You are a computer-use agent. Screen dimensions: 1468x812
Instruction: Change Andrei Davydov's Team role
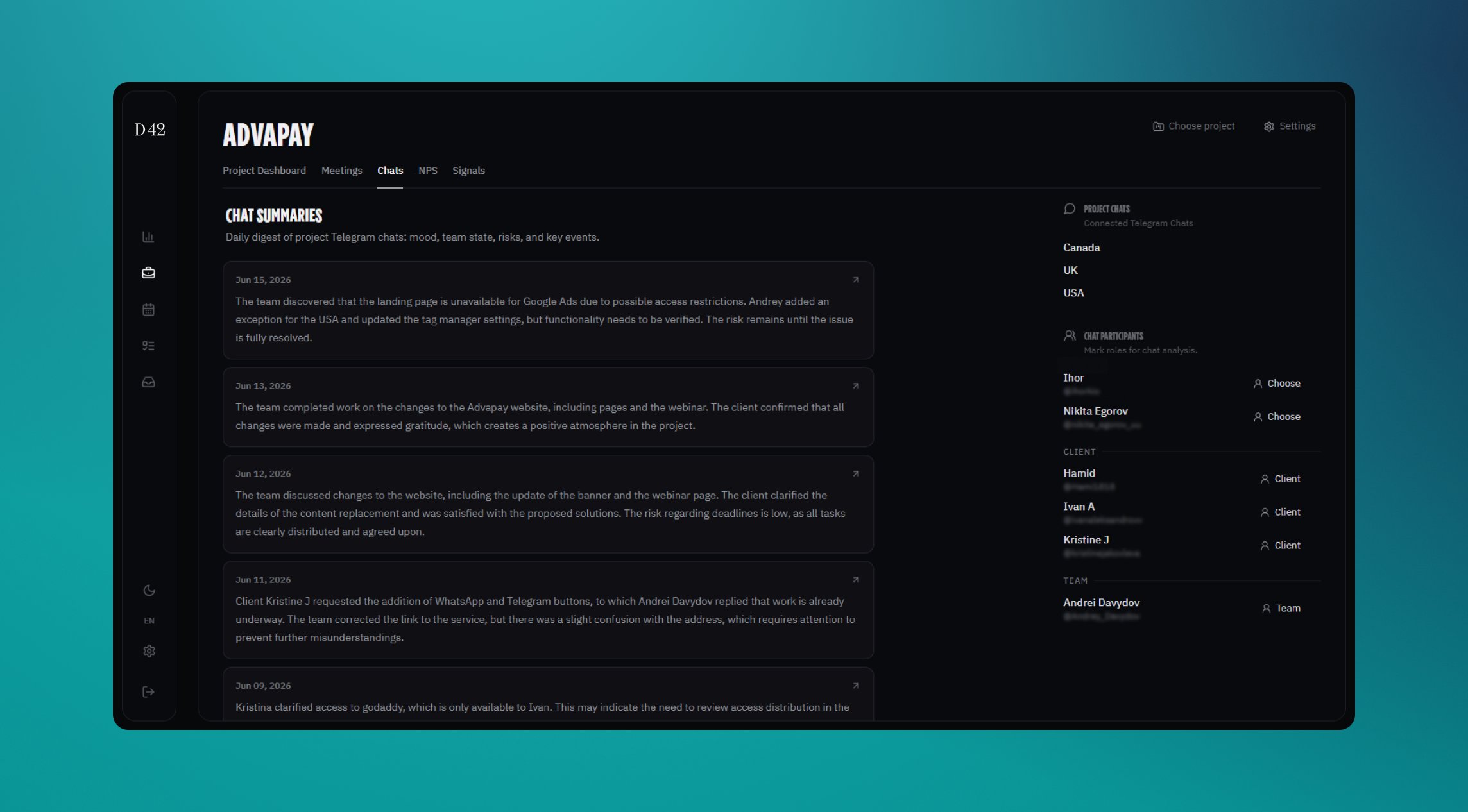1281,609
